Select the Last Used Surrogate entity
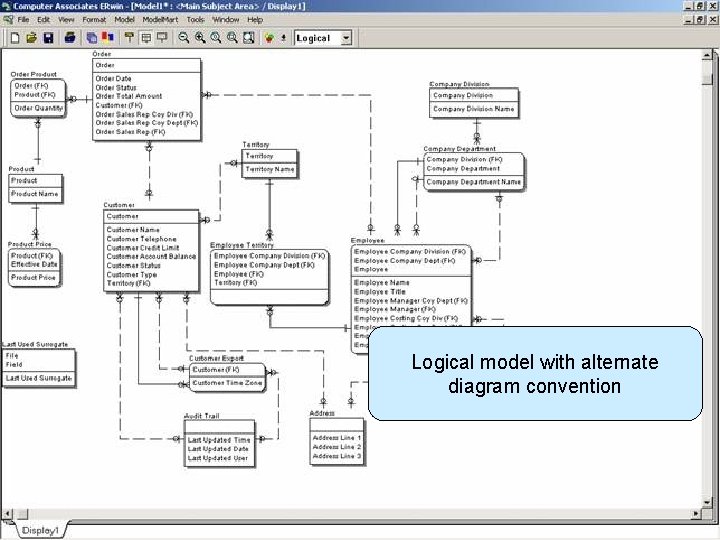720x540 pixels. [x=39, y=368]
